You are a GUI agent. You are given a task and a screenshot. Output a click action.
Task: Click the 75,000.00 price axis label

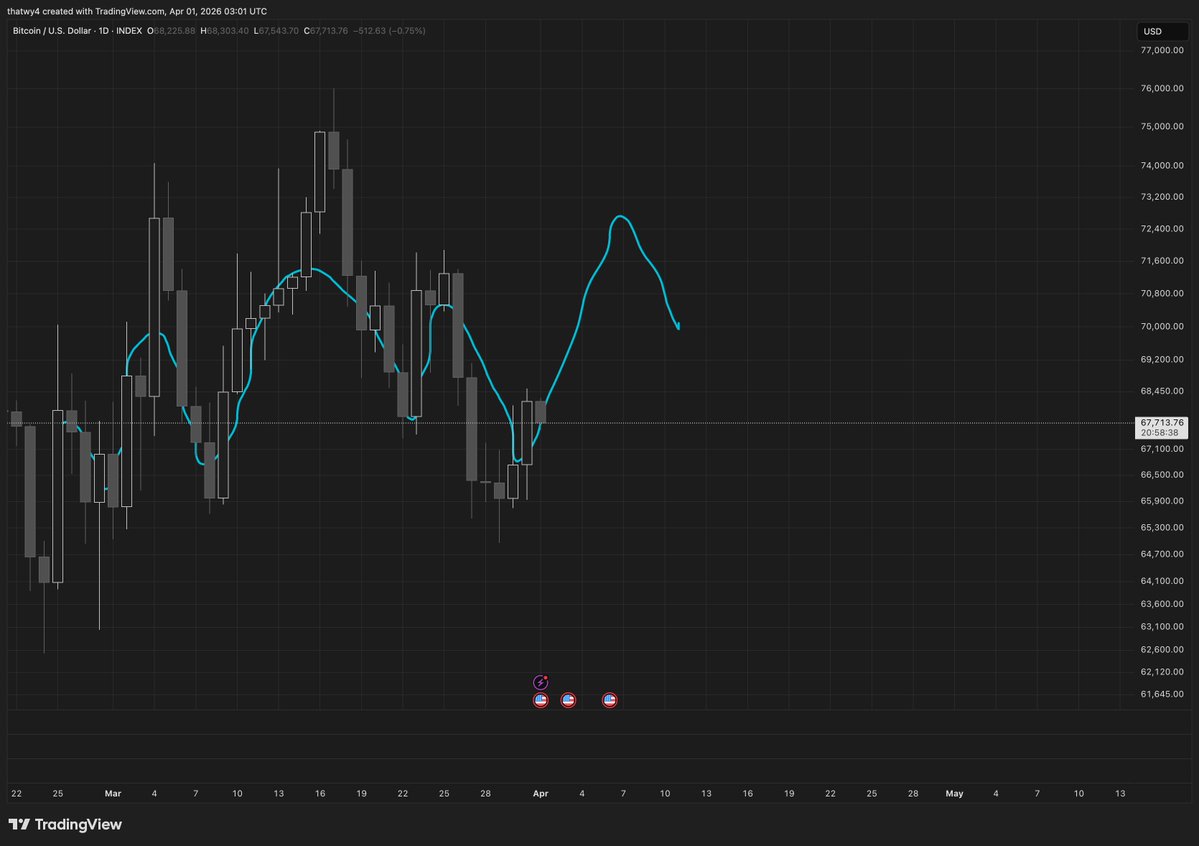(1162, 126)
